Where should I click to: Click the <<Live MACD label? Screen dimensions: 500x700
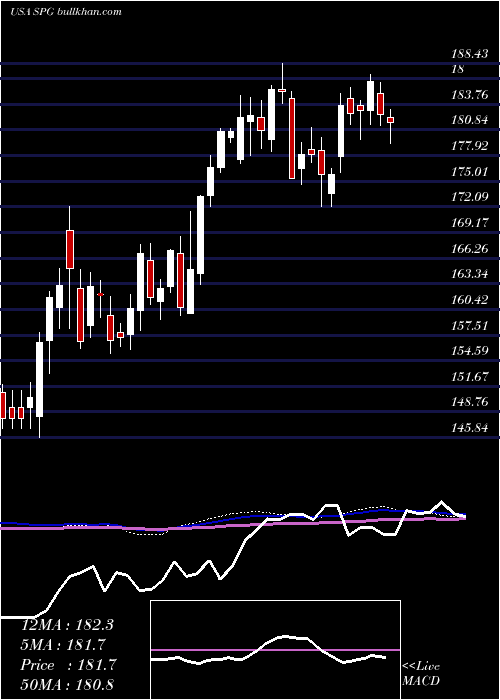[x=421, y=674]
